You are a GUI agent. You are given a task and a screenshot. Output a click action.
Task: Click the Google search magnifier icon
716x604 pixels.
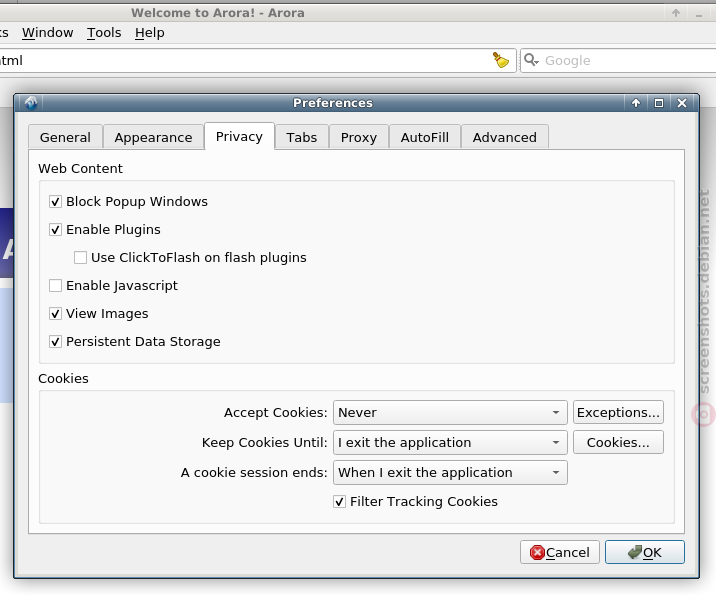click(x=531, y=60)
